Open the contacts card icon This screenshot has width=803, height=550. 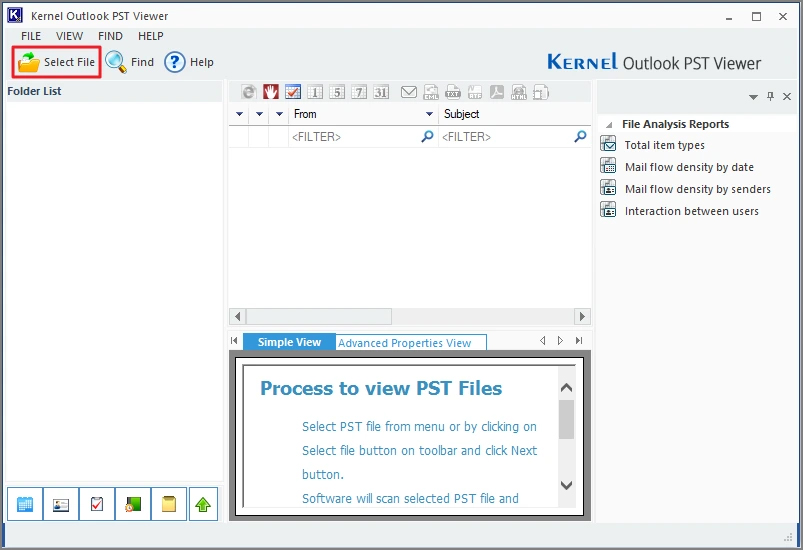(x=61, y=505)
